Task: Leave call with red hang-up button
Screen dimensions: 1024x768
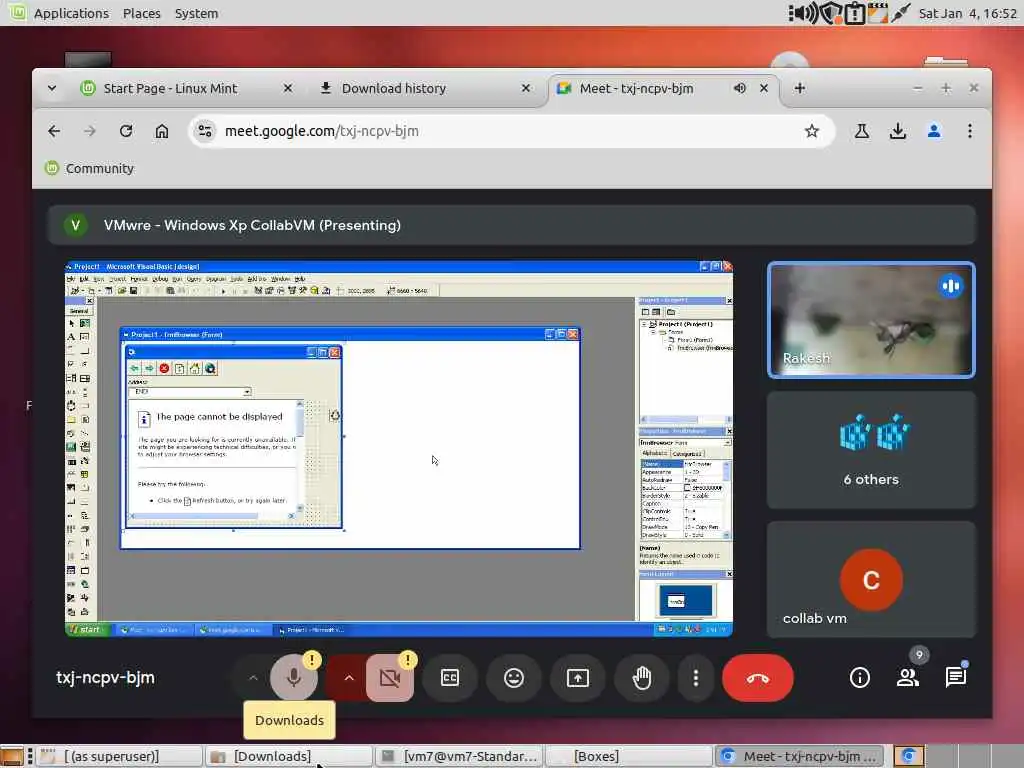Action: pyautogui.click(x=758, y=678)
